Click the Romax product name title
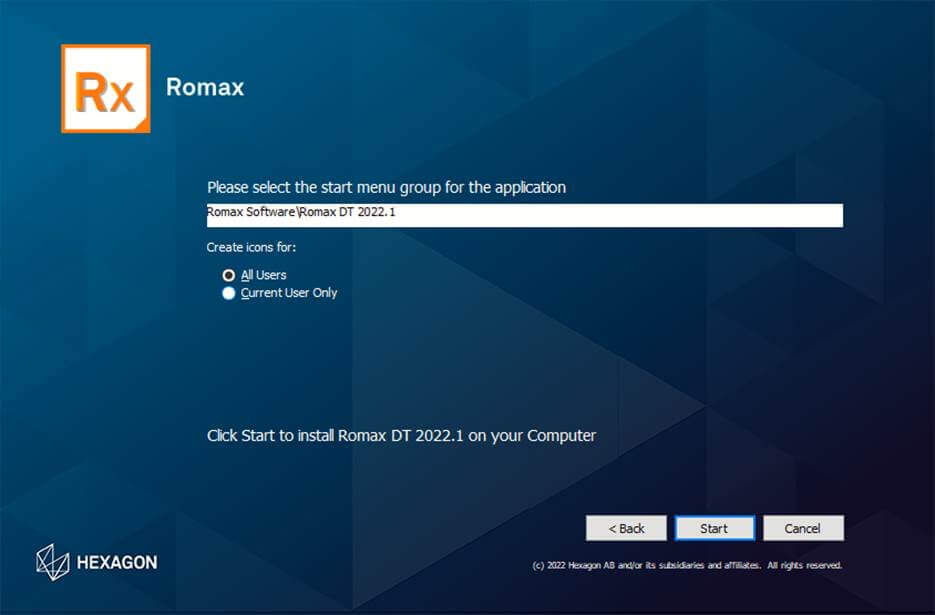The width and height of the screenshot is (935, 615). (x=205, y=87)
